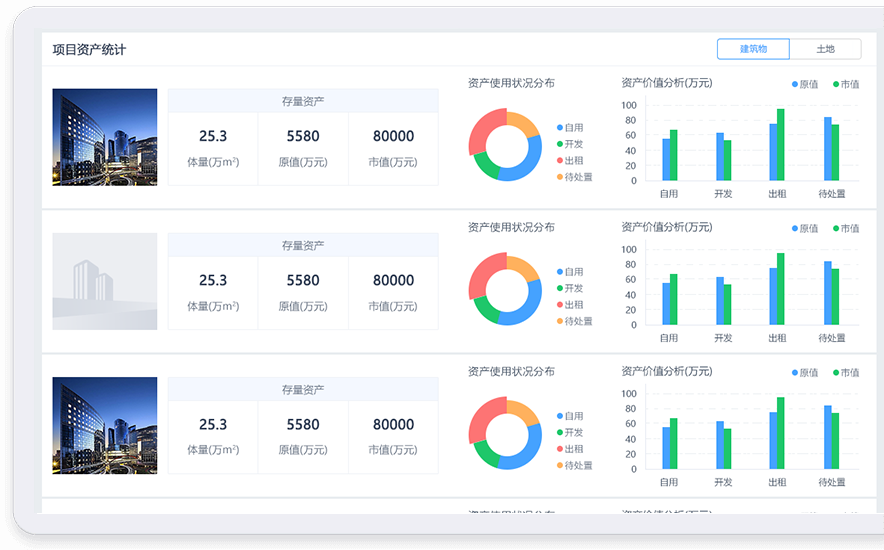Toggle 待处置 legend in second donut chart
Viewport: 884px width, 550px height.
point(574,321)
